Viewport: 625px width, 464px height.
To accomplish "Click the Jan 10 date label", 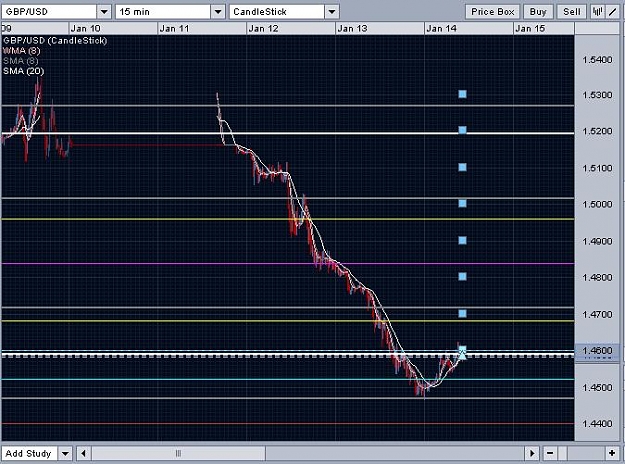I will coord(85,29).
